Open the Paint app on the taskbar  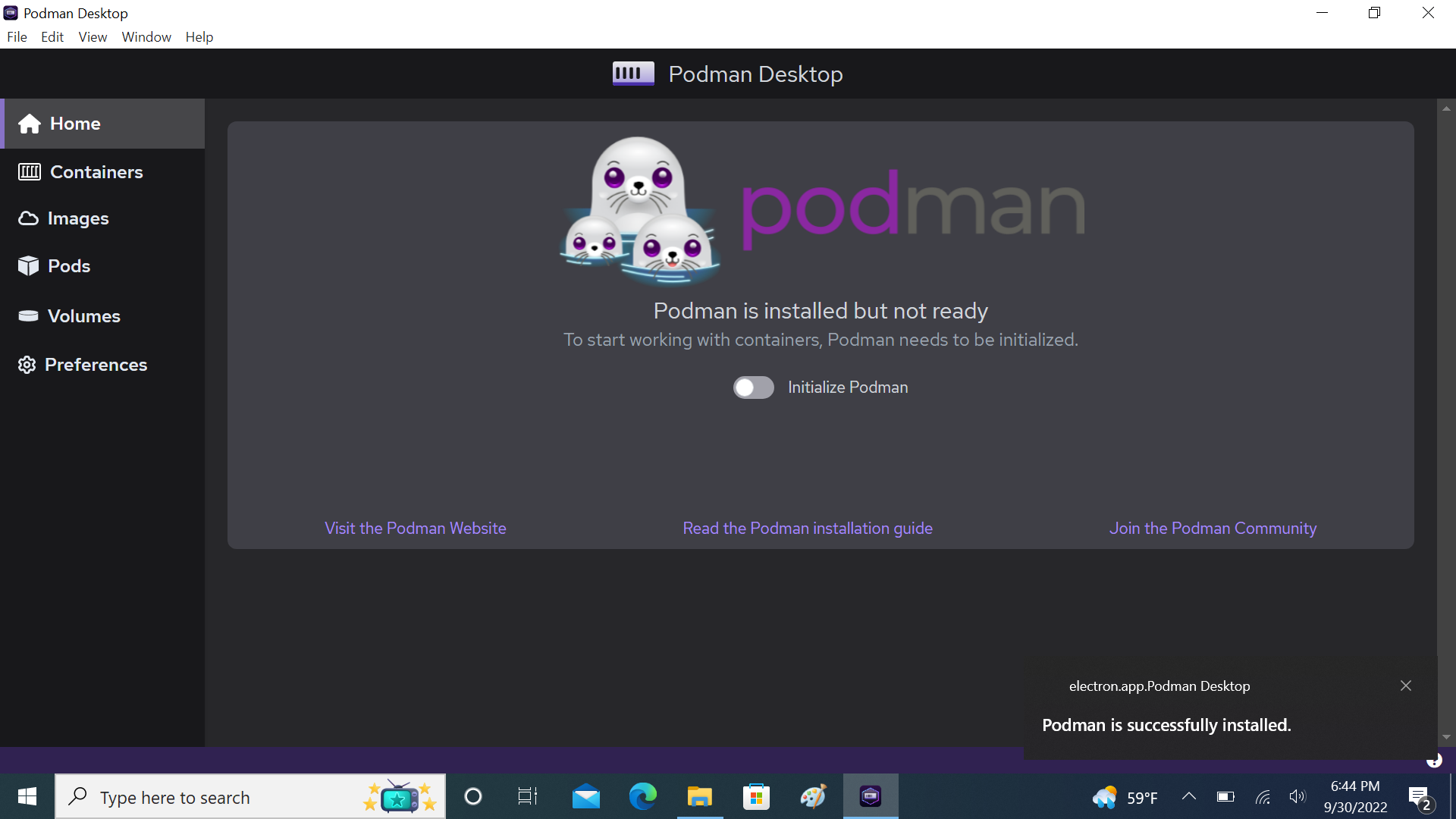click(813, 796)
